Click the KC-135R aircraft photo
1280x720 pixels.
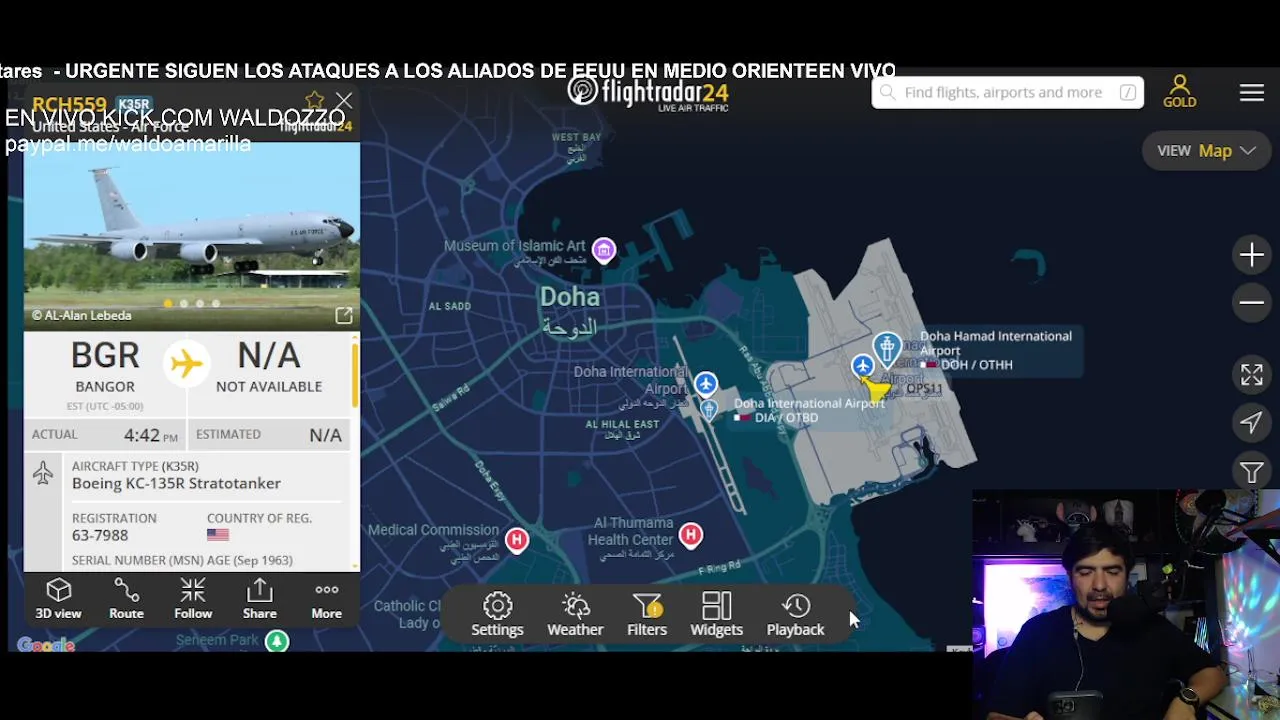click(191, 236)
